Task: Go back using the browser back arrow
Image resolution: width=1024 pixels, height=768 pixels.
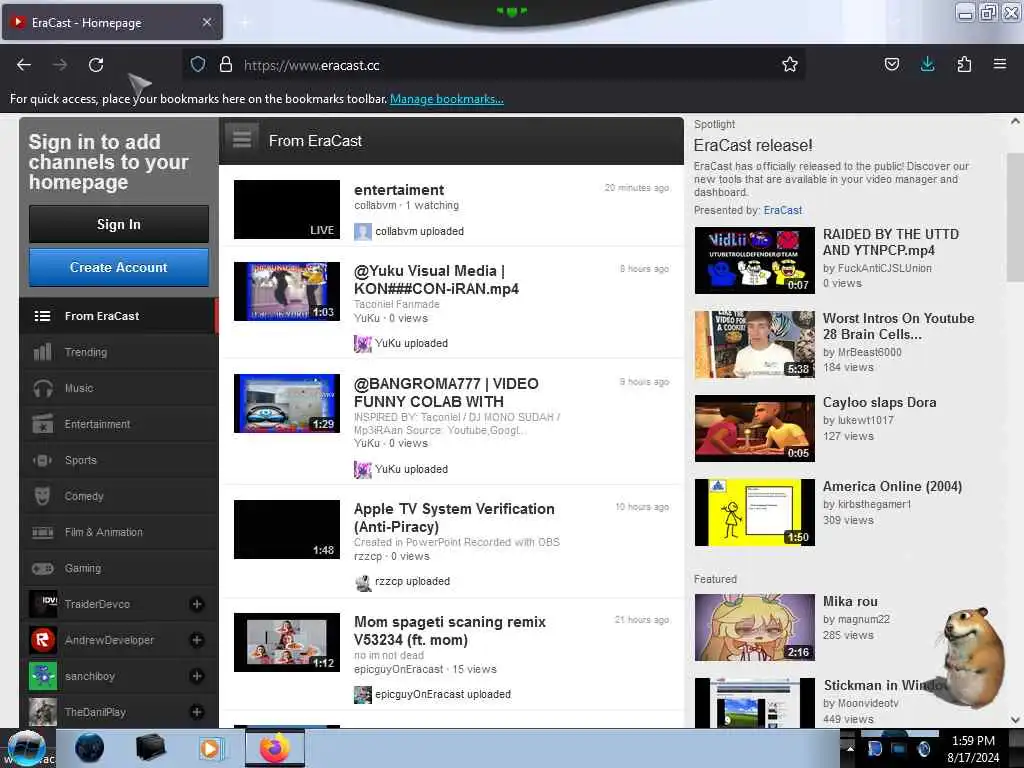Action: (x=24, y=65)
